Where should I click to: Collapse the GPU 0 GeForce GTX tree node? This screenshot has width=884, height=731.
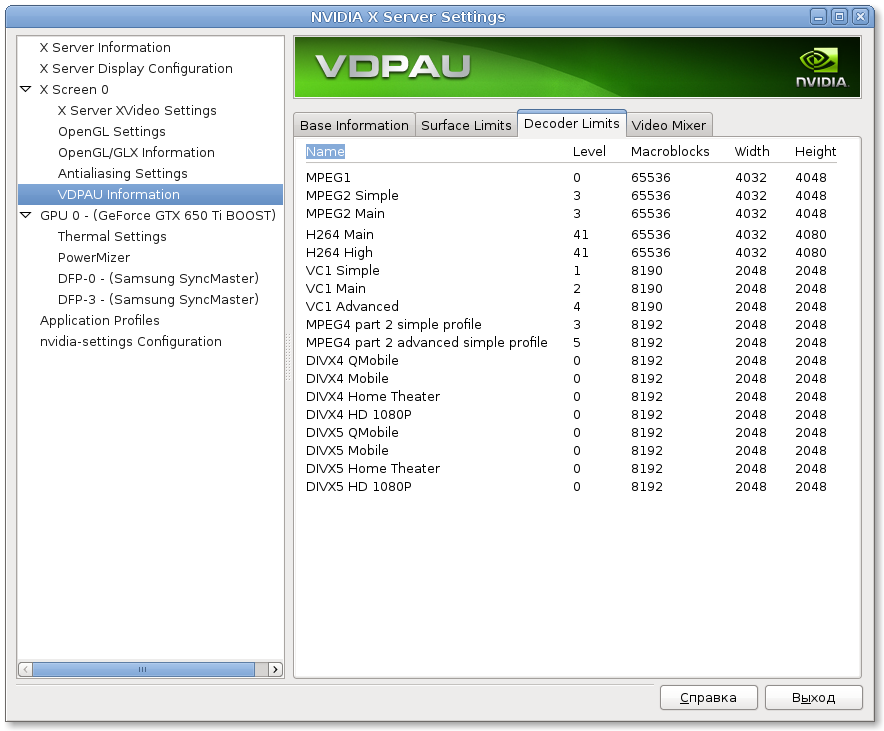25,215
